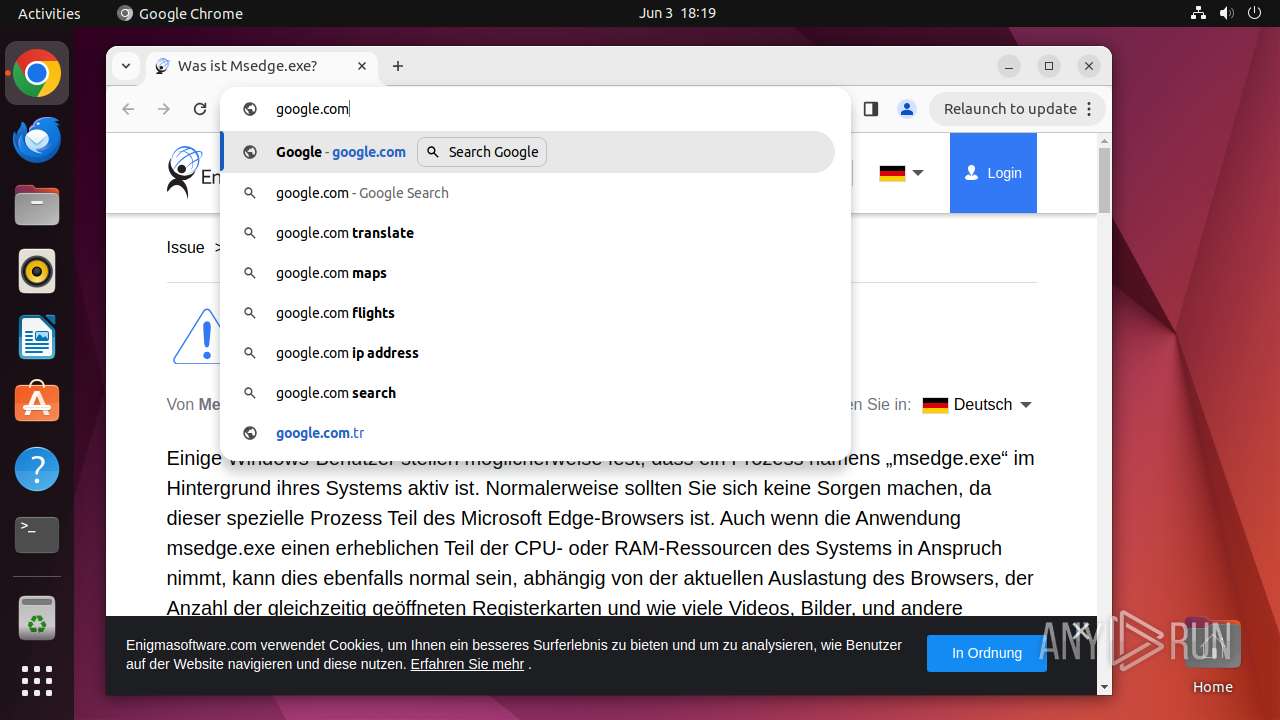The image size is (1280, 720).
Task: Open the German flag language dropdown in header
Action: [x=901, y=173]
